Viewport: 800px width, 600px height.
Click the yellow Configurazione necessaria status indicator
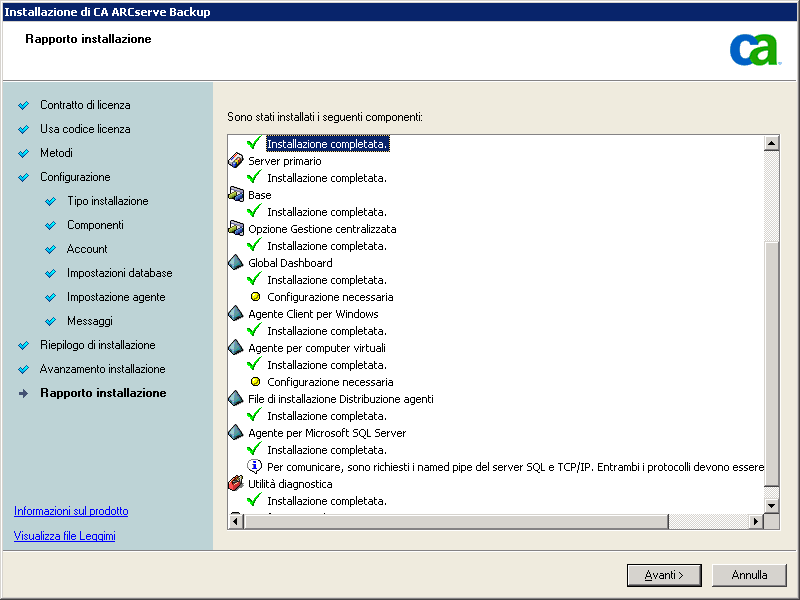click(257, 296)
